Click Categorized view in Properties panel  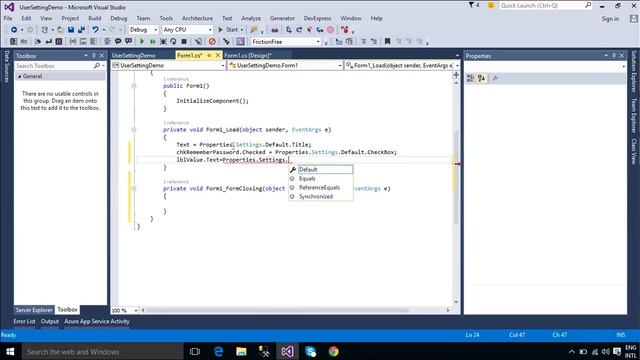pyautogui.click(x=470, y=78)
